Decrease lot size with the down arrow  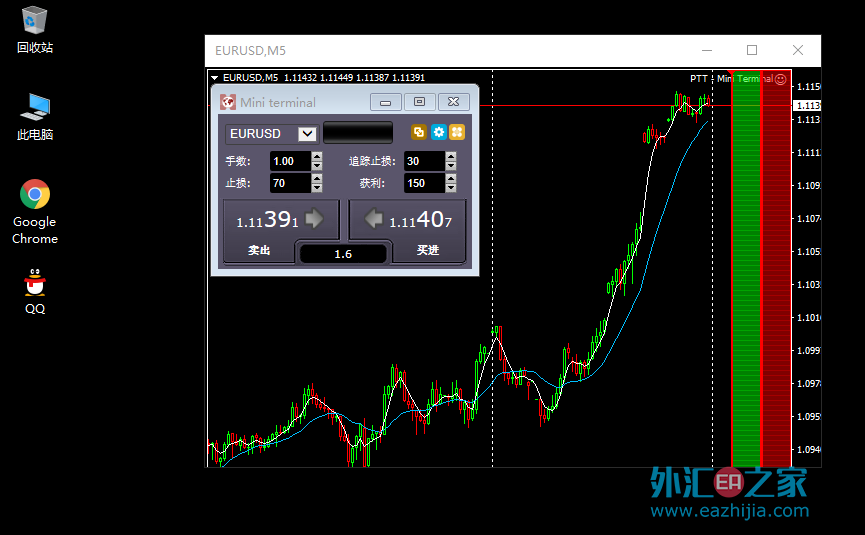[317, 166]
